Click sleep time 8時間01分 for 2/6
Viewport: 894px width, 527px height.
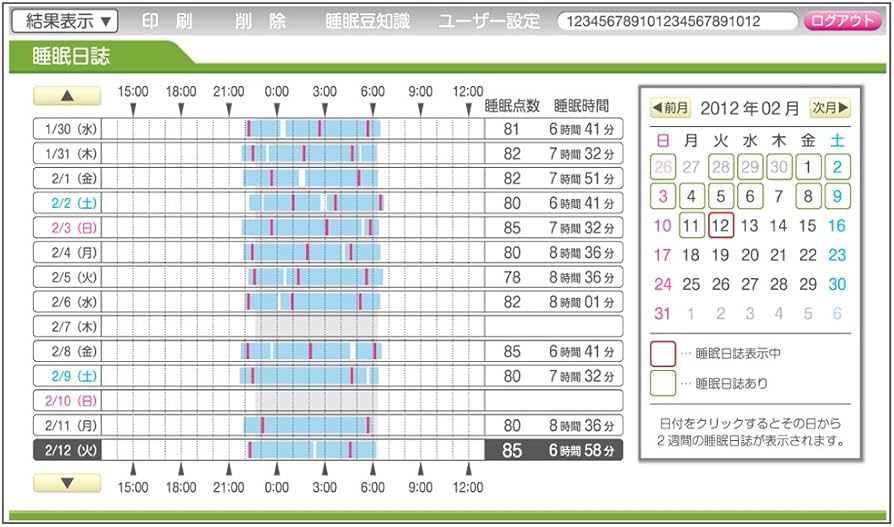click(582, 302)
